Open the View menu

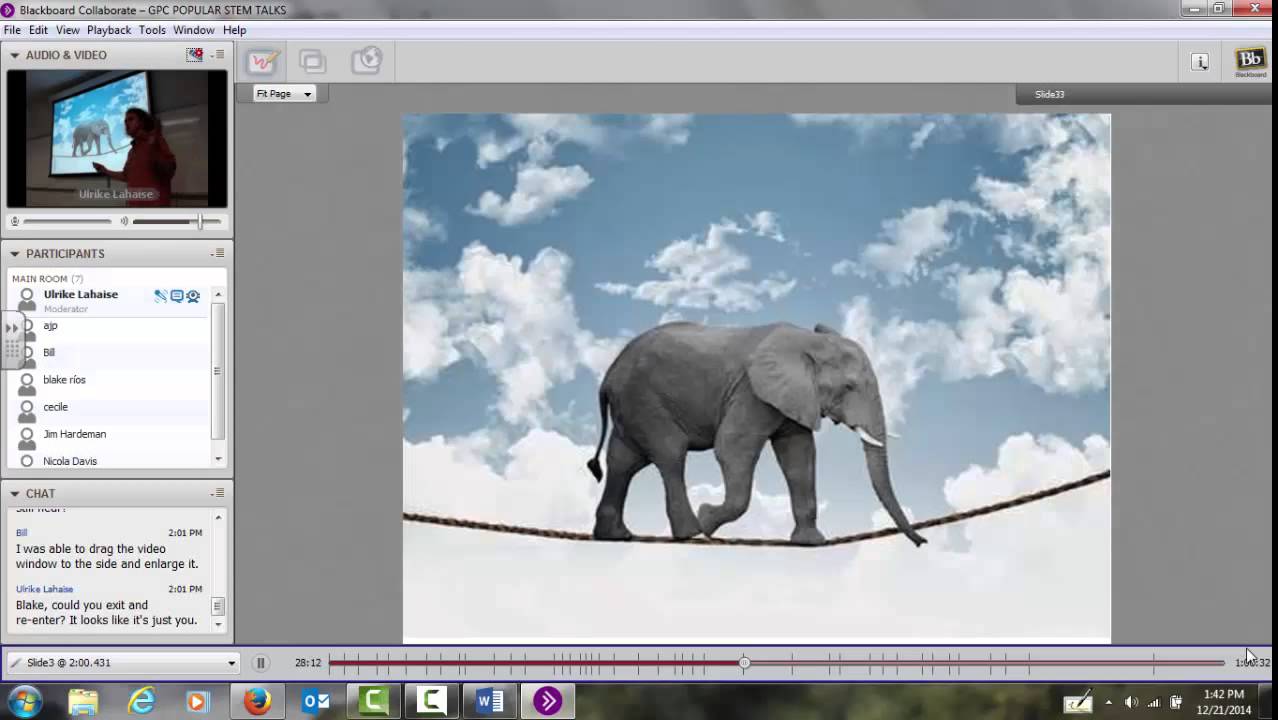(x=68, y=30)
